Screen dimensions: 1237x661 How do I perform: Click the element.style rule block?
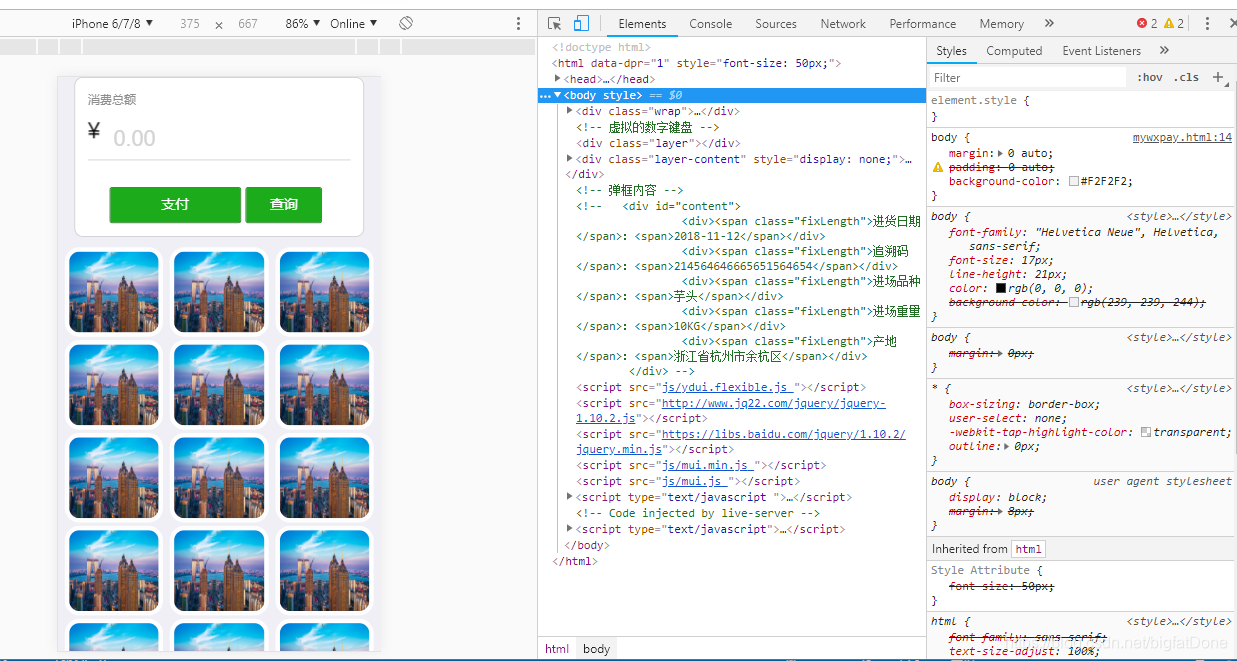pos(1082,108)
